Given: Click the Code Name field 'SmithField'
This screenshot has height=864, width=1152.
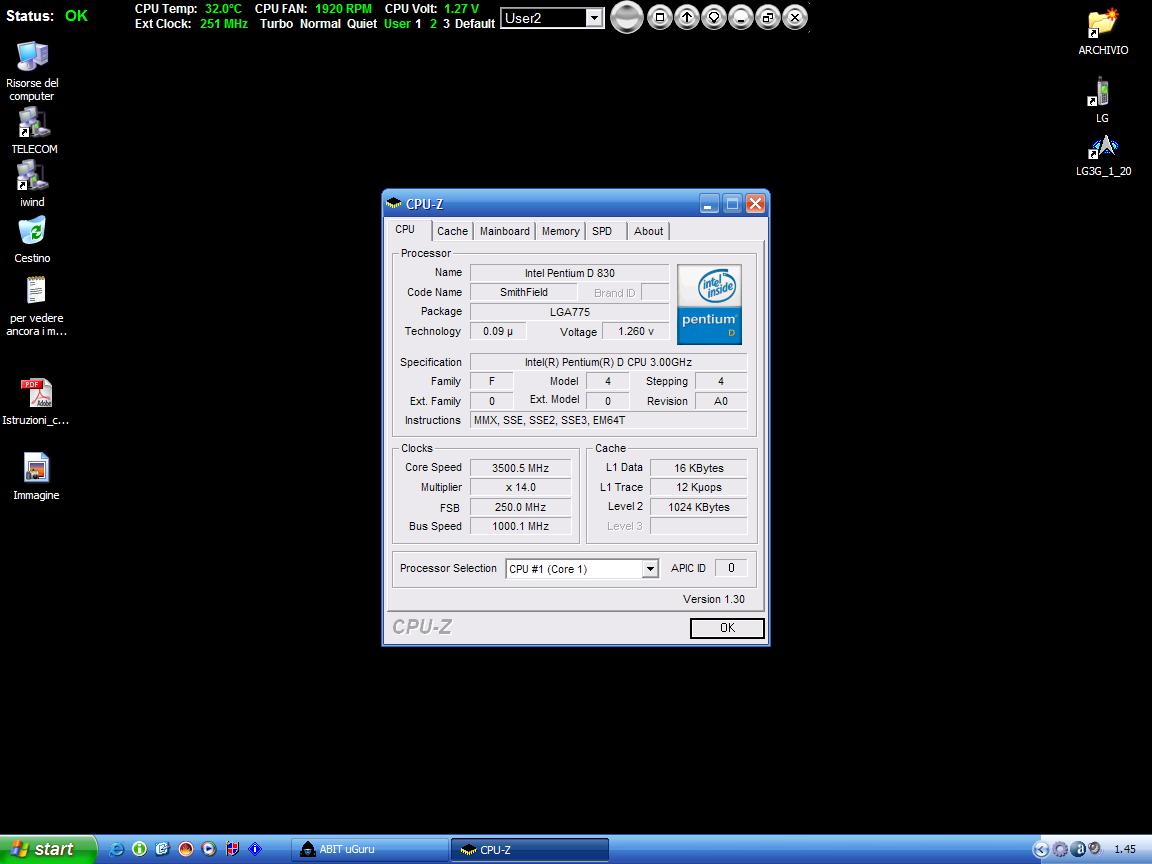Looking at the screenshot, I should (x=524, y=292).
